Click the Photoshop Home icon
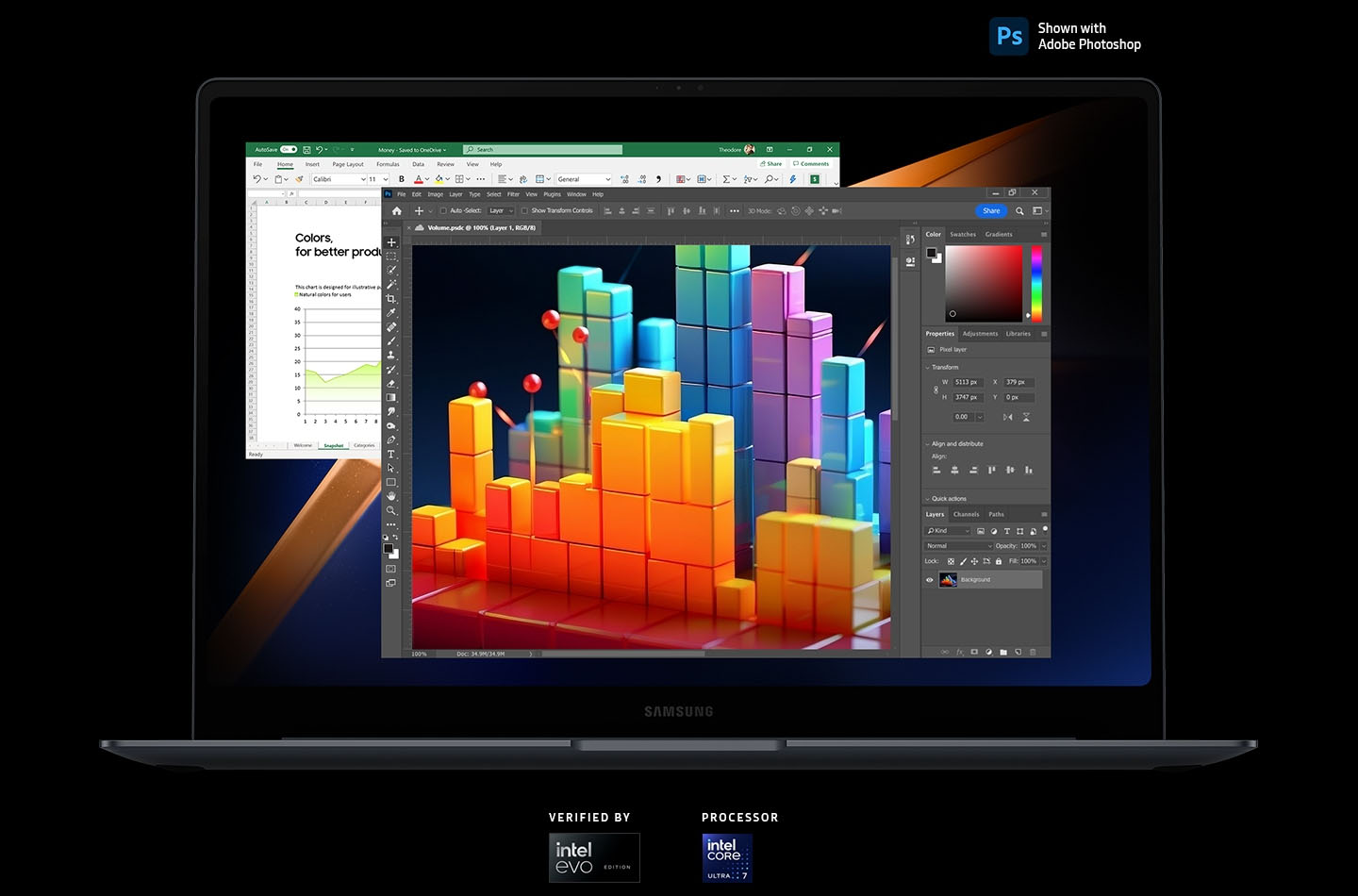Screen dimensions: 1358x896 coord(397,211)
